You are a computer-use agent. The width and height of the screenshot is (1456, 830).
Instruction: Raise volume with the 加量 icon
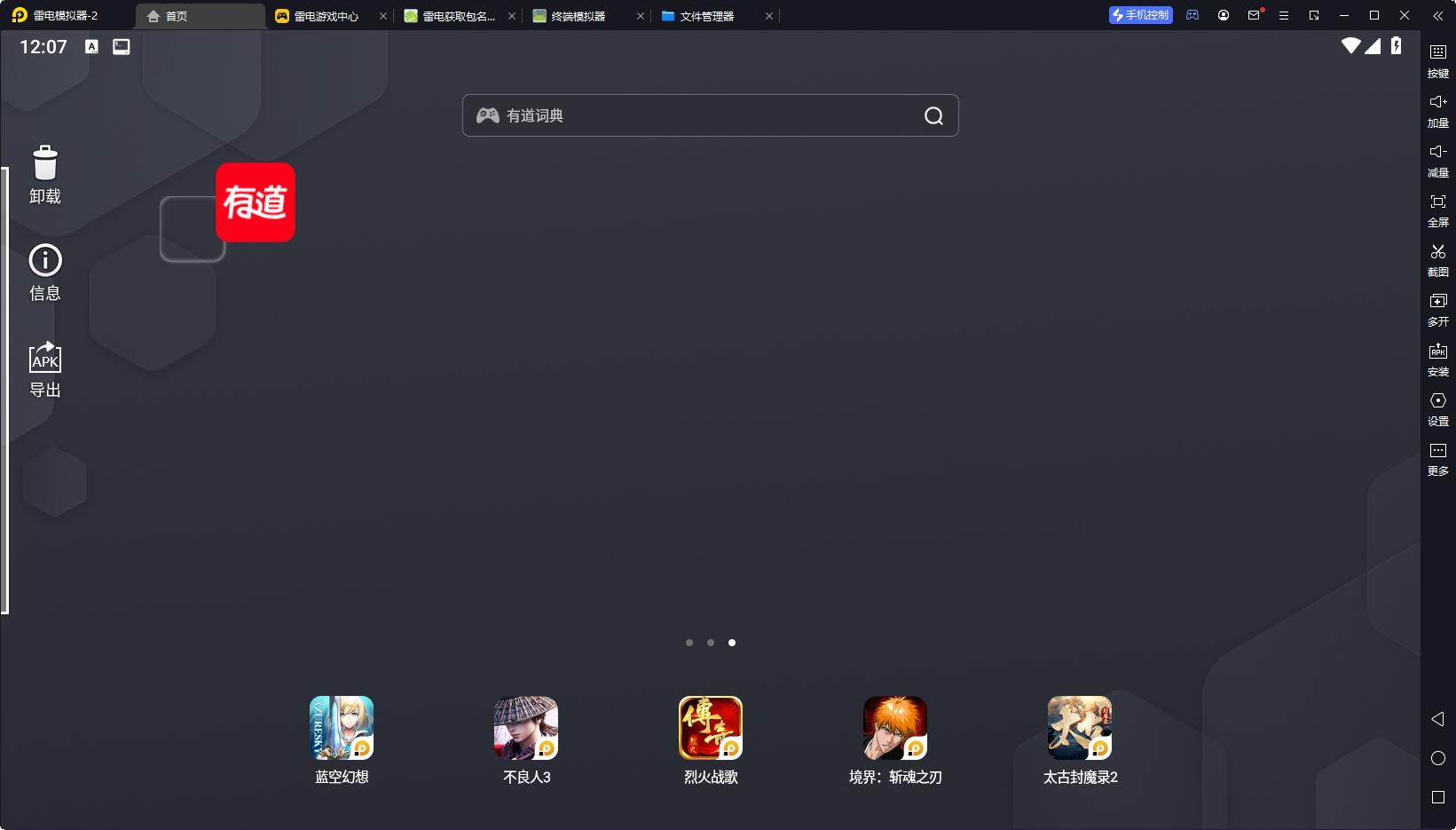[1438, 111]
